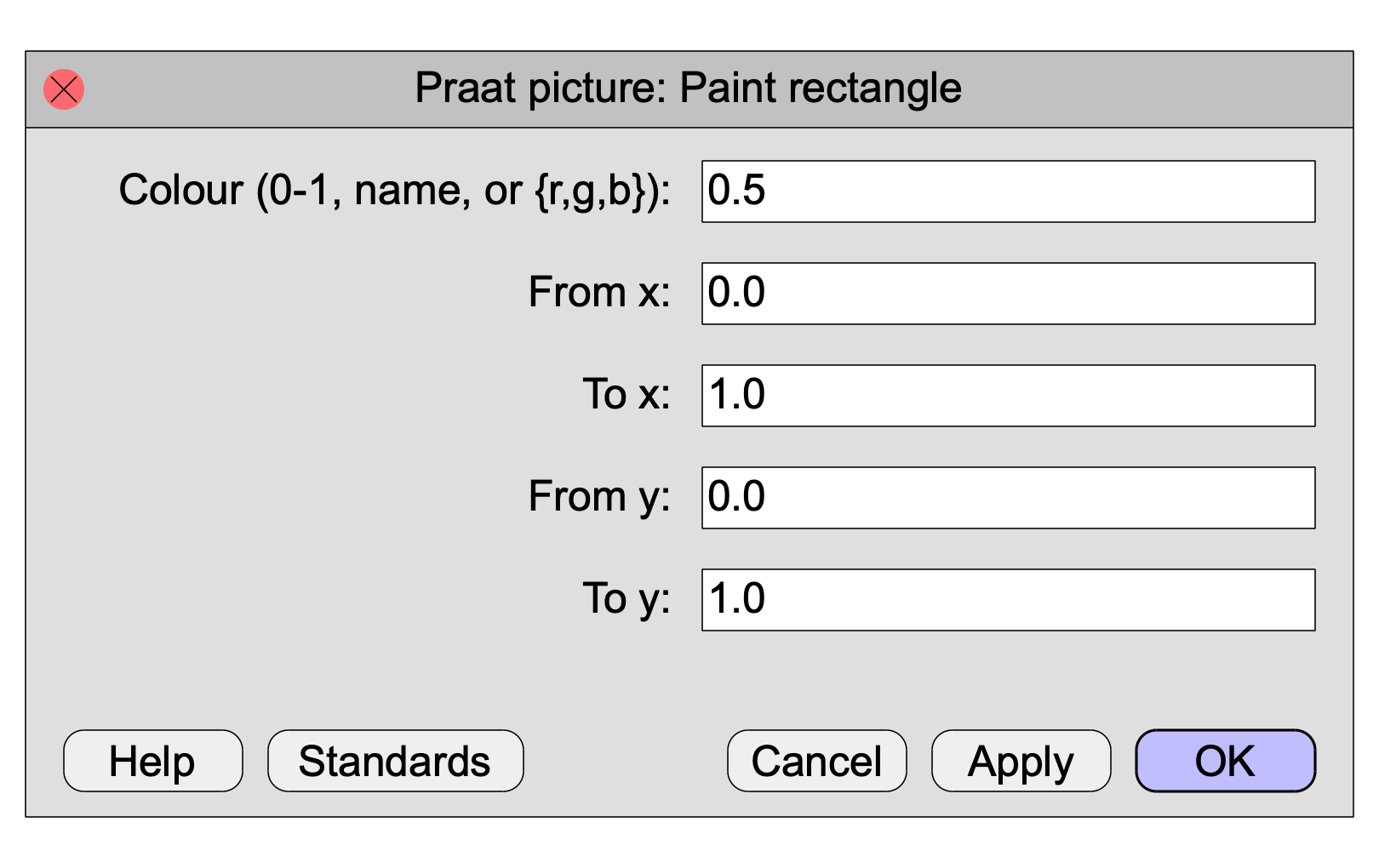Place cursor on 1.0 value in To y

tap(737, 599)
